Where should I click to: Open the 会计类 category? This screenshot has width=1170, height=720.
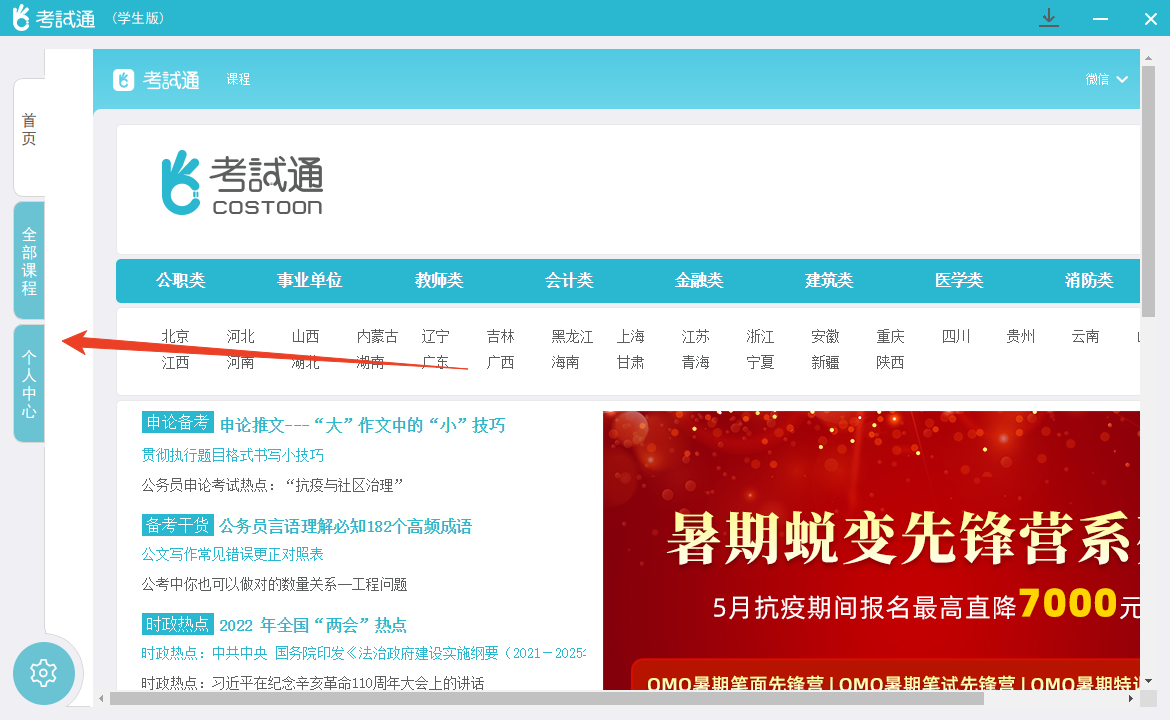click(570, 281)
